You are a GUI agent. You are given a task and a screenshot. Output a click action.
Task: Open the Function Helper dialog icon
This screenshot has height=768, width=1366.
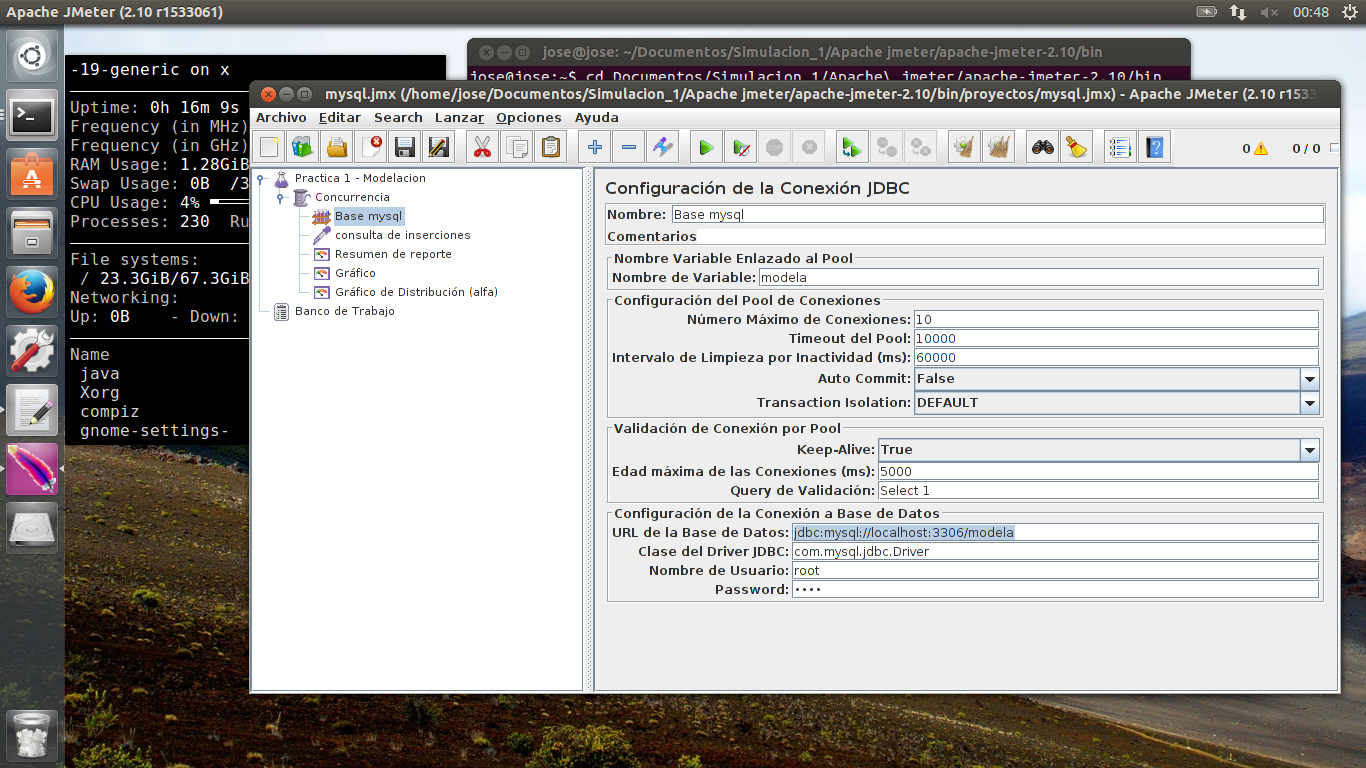1120,147
